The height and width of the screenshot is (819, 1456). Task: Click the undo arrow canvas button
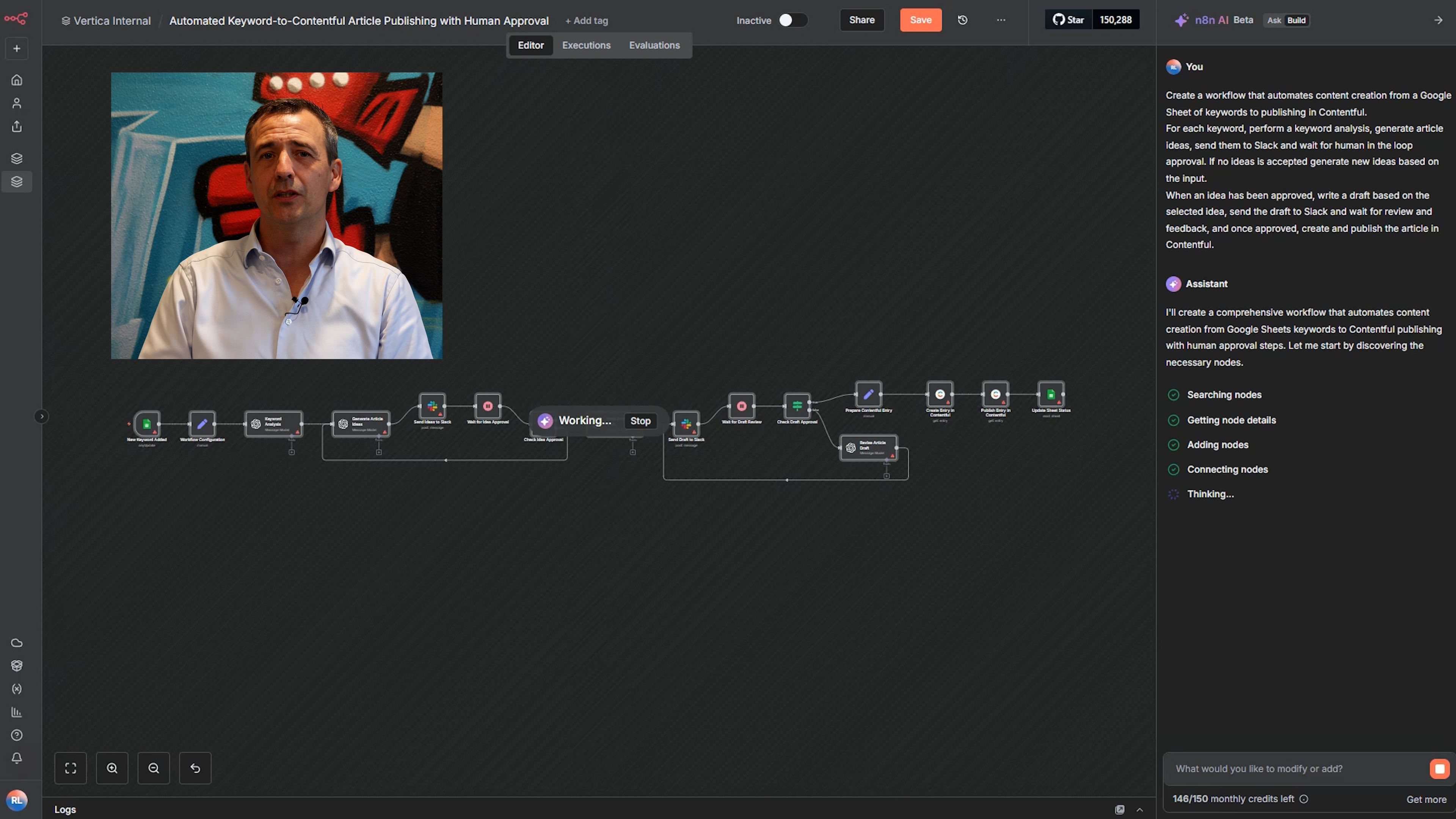click(195, 768)
